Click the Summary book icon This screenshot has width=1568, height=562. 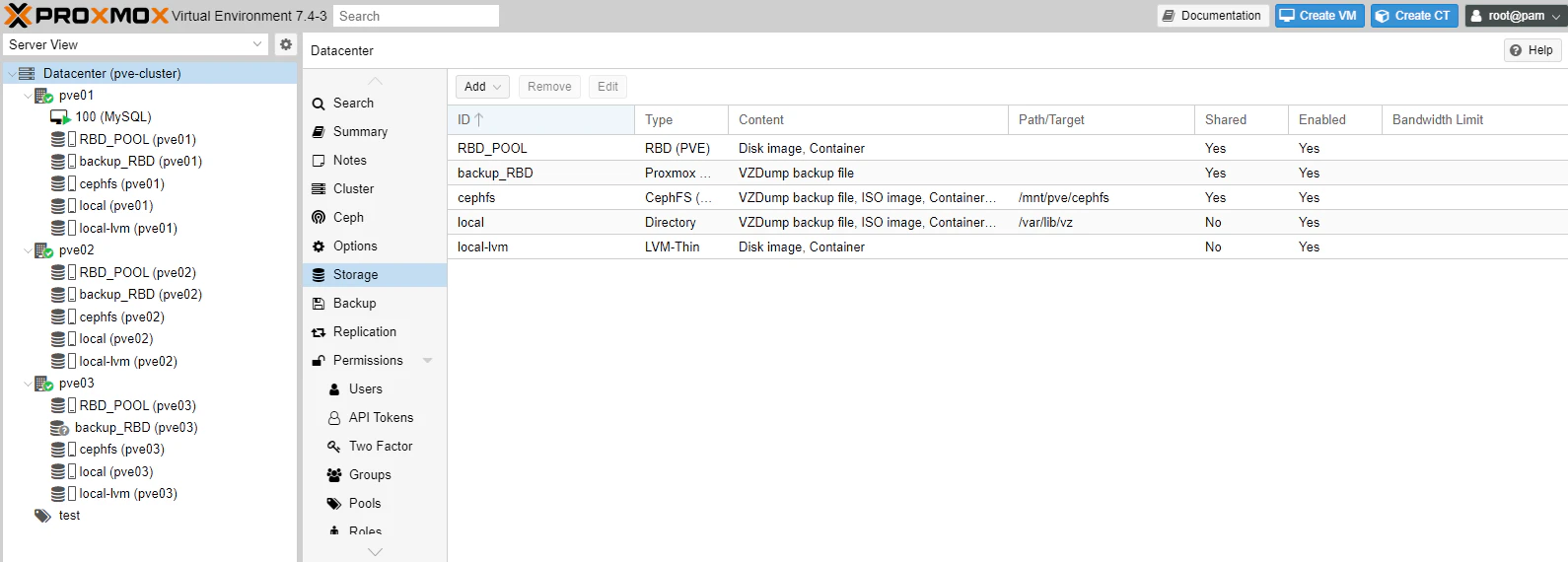(319, 132)
